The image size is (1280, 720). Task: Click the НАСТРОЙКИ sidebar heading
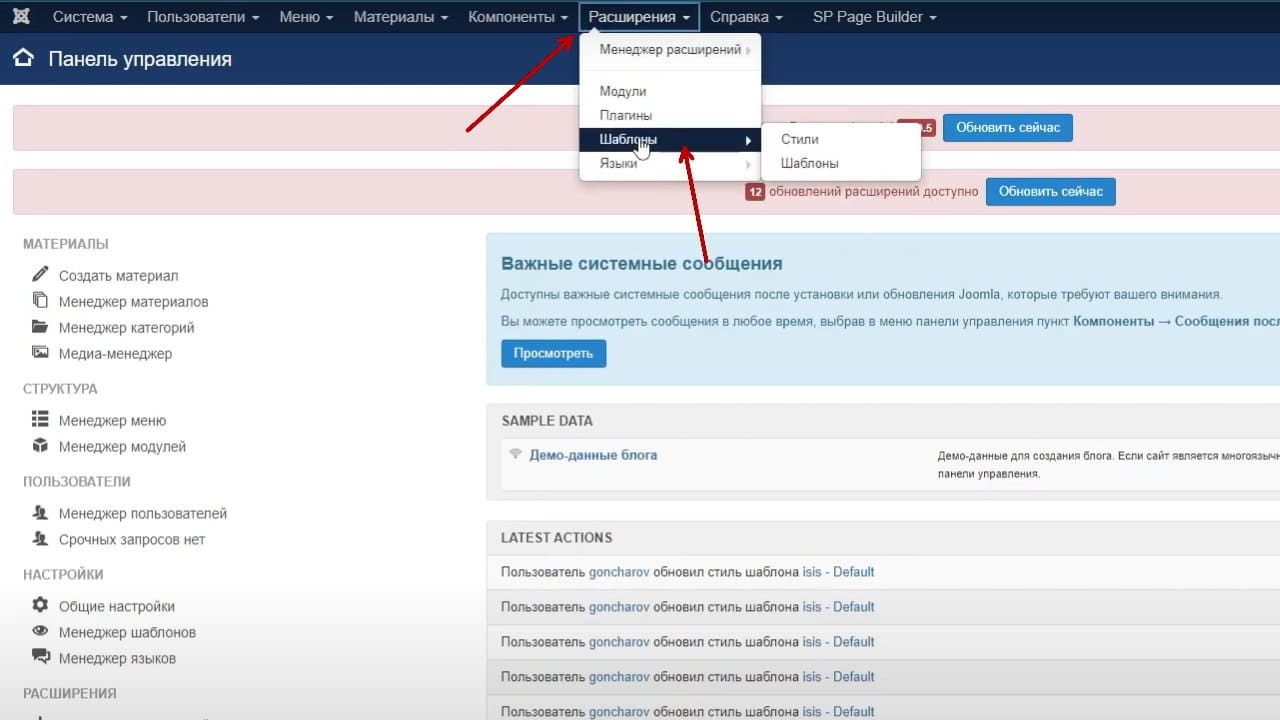[63, 575]
